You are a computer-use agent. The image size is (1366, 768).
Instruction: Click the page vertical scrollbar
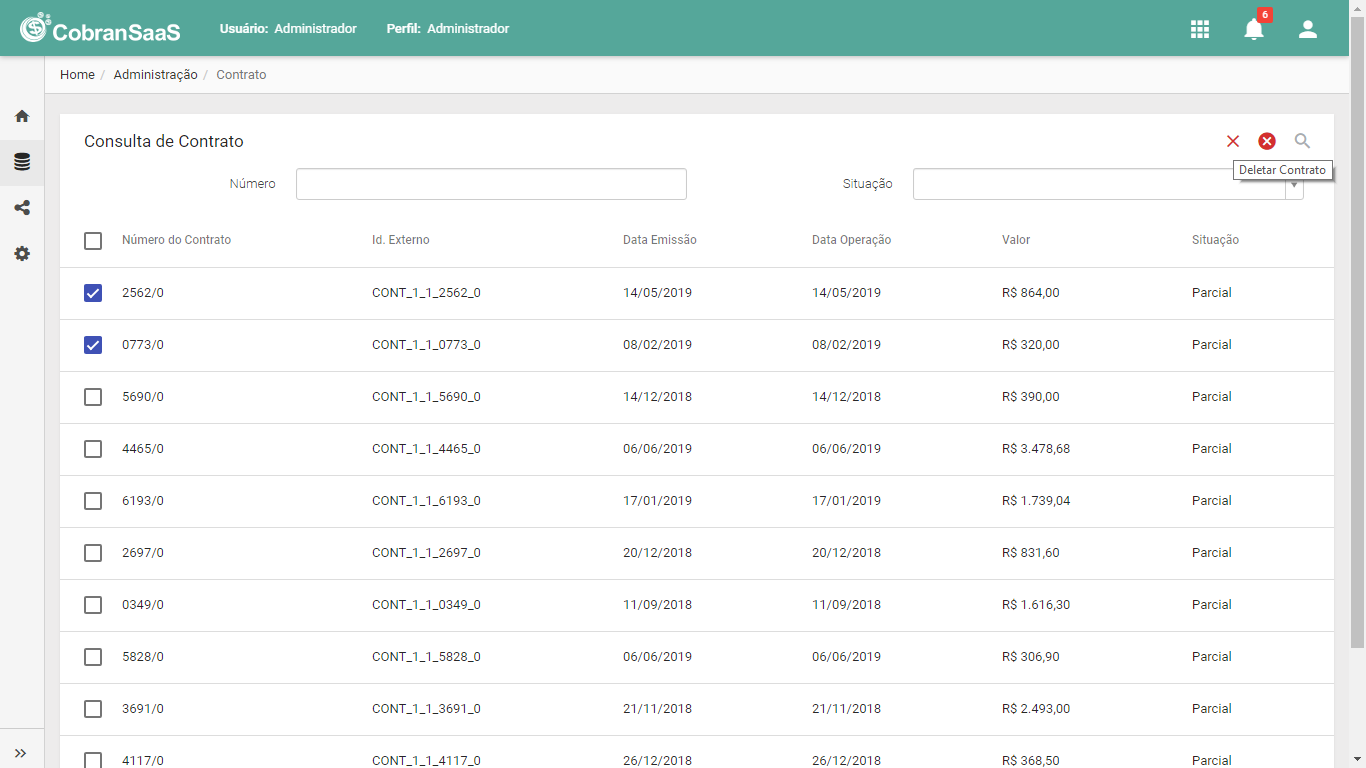pos(1357,330)
